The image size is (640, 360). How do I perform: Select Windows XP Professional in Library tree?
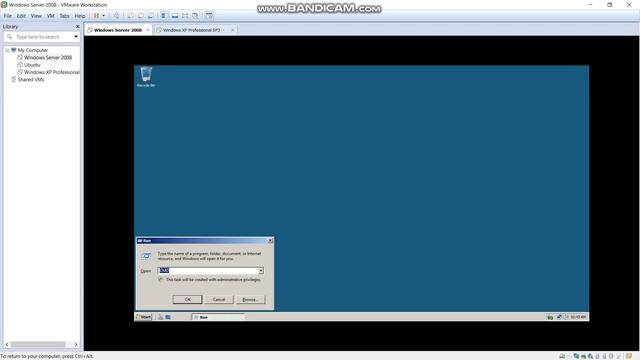coord(51,72)
